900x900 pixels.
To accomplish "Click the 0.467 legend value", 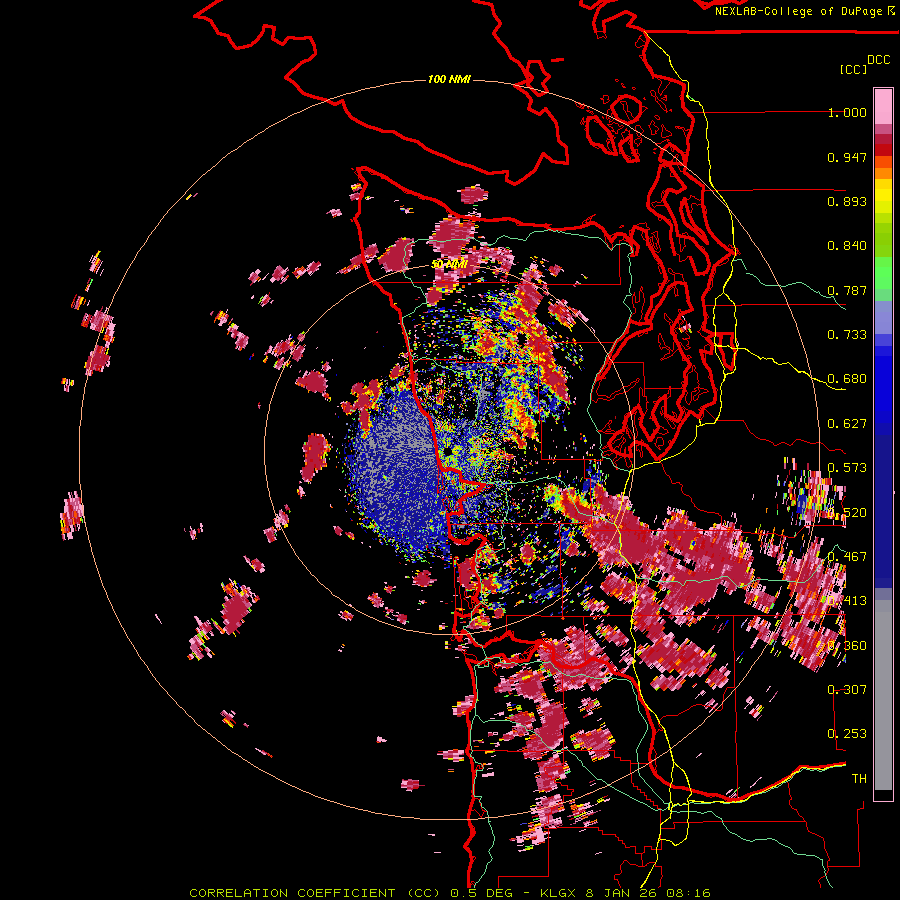I will coord(847,556).
